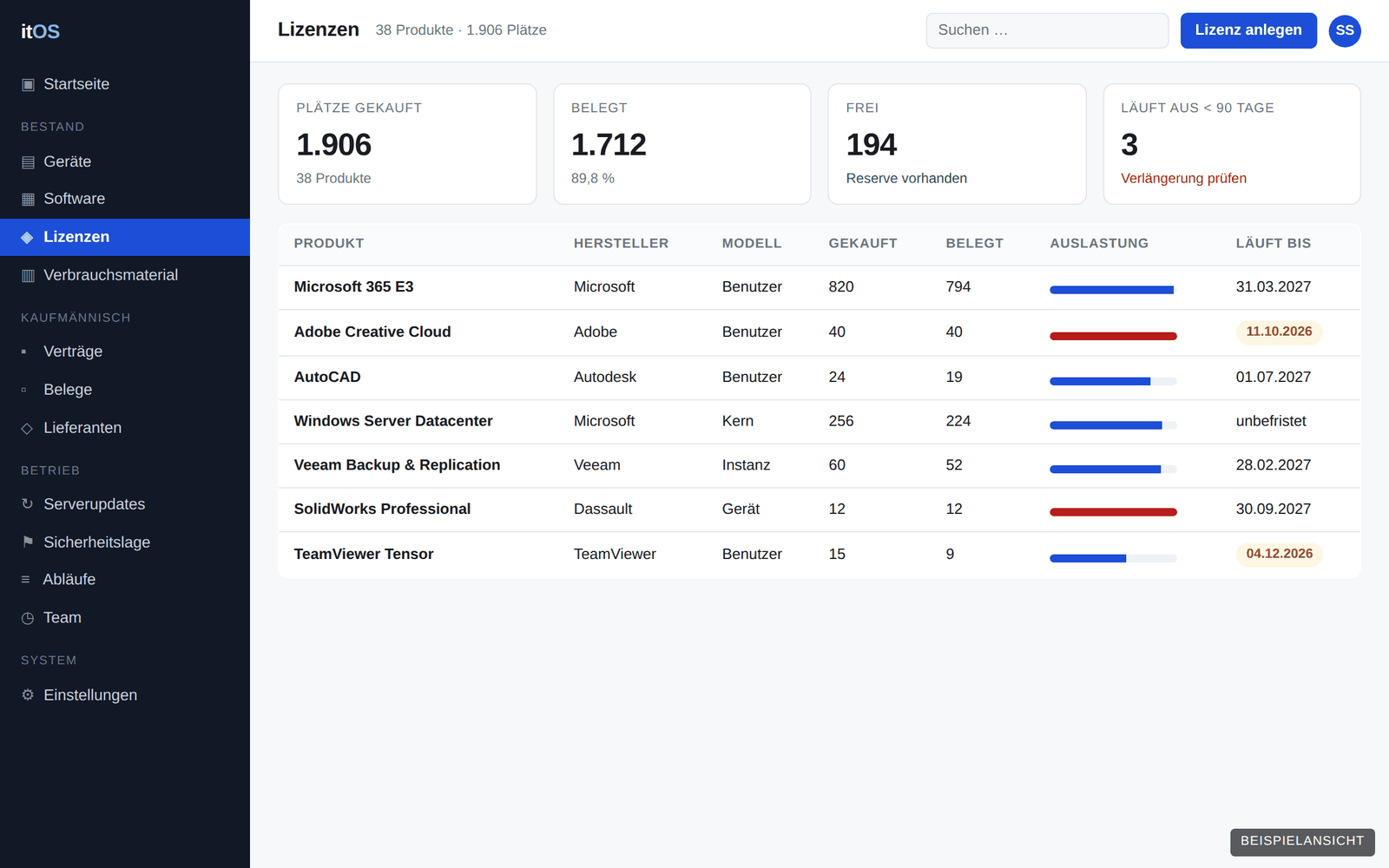
Task: Click the AutoCAD utilization bar
Action: pos(1113,381)
